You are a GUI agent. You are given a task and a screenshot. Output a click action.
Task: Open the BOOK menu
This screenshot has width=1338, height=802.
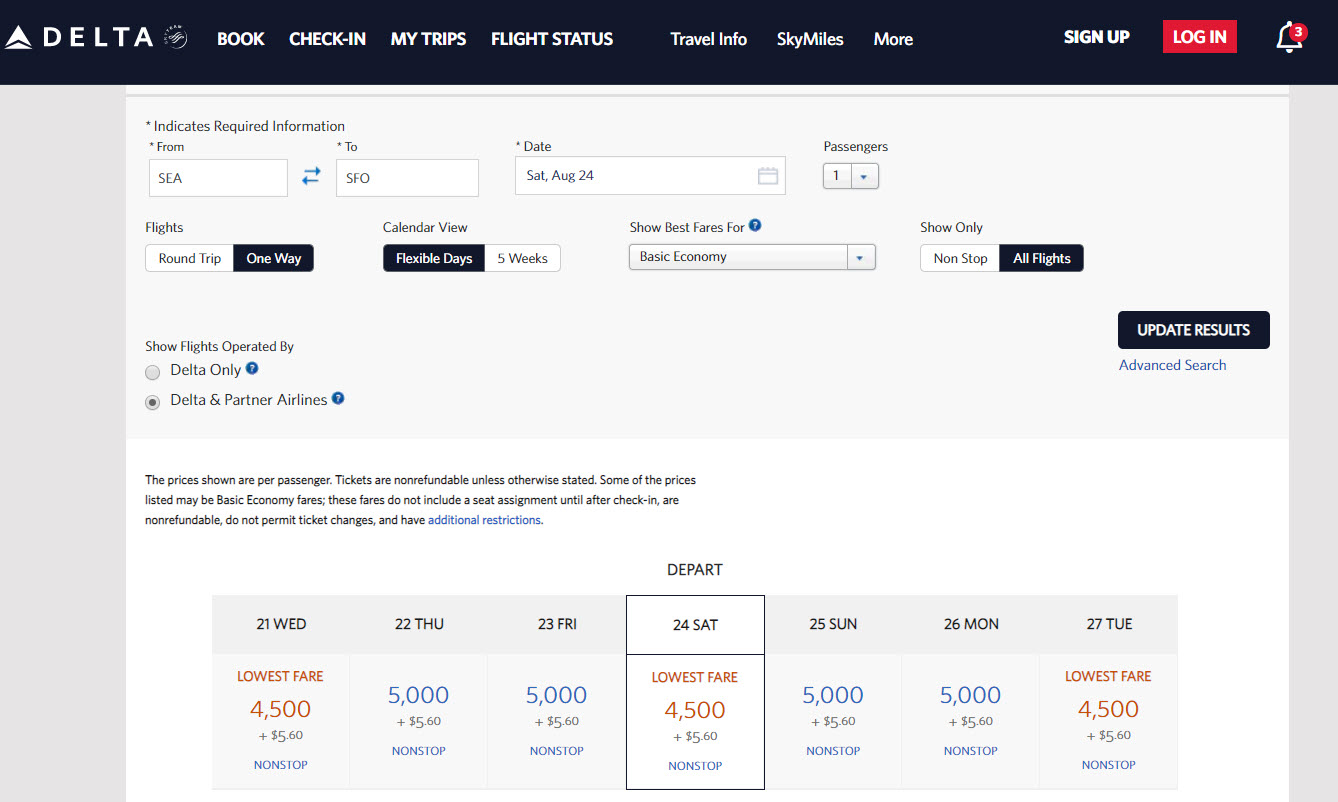pos(241,39)
